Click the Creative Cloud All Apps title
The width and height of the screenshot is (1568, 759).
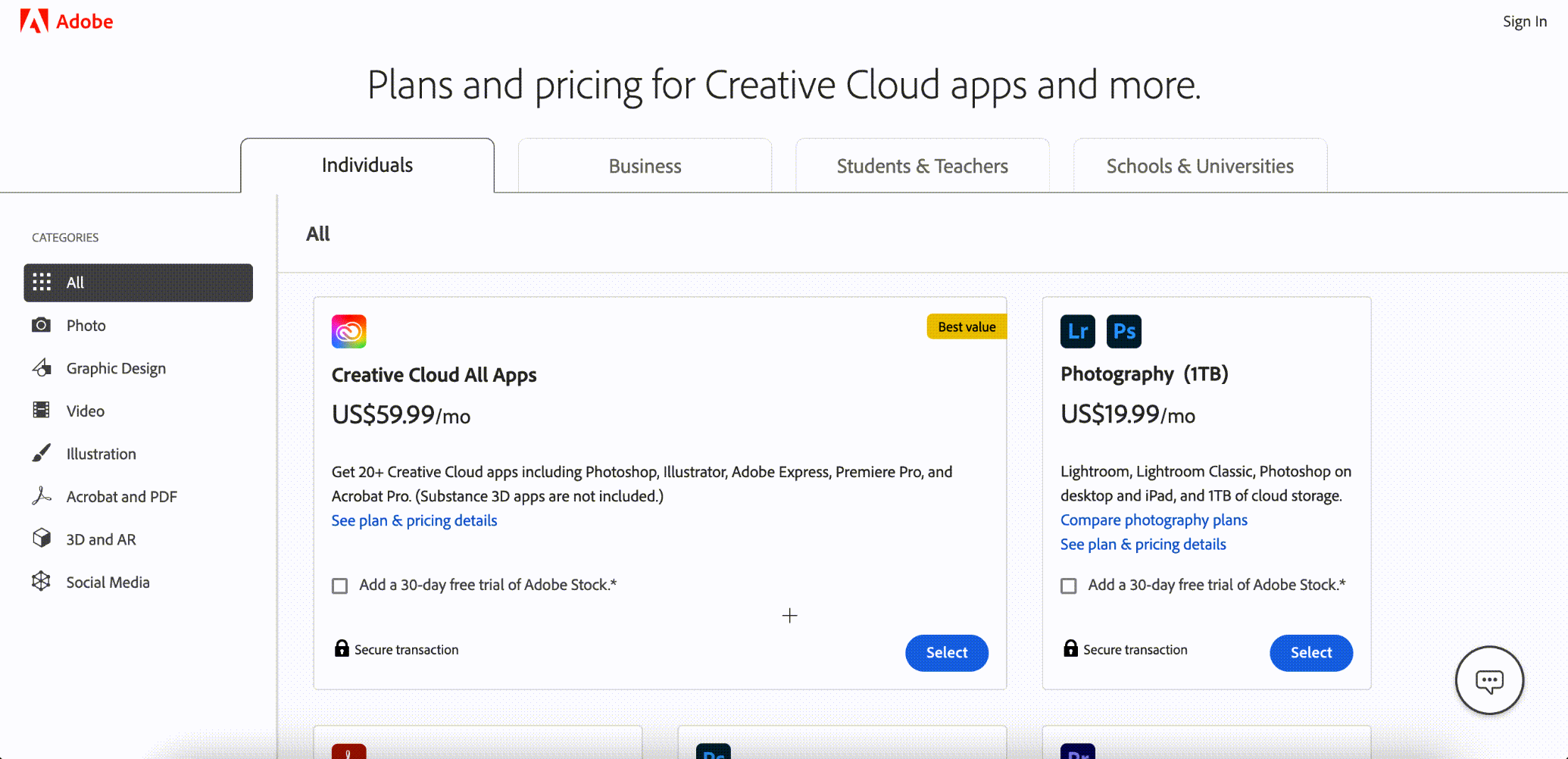[434, 375]
